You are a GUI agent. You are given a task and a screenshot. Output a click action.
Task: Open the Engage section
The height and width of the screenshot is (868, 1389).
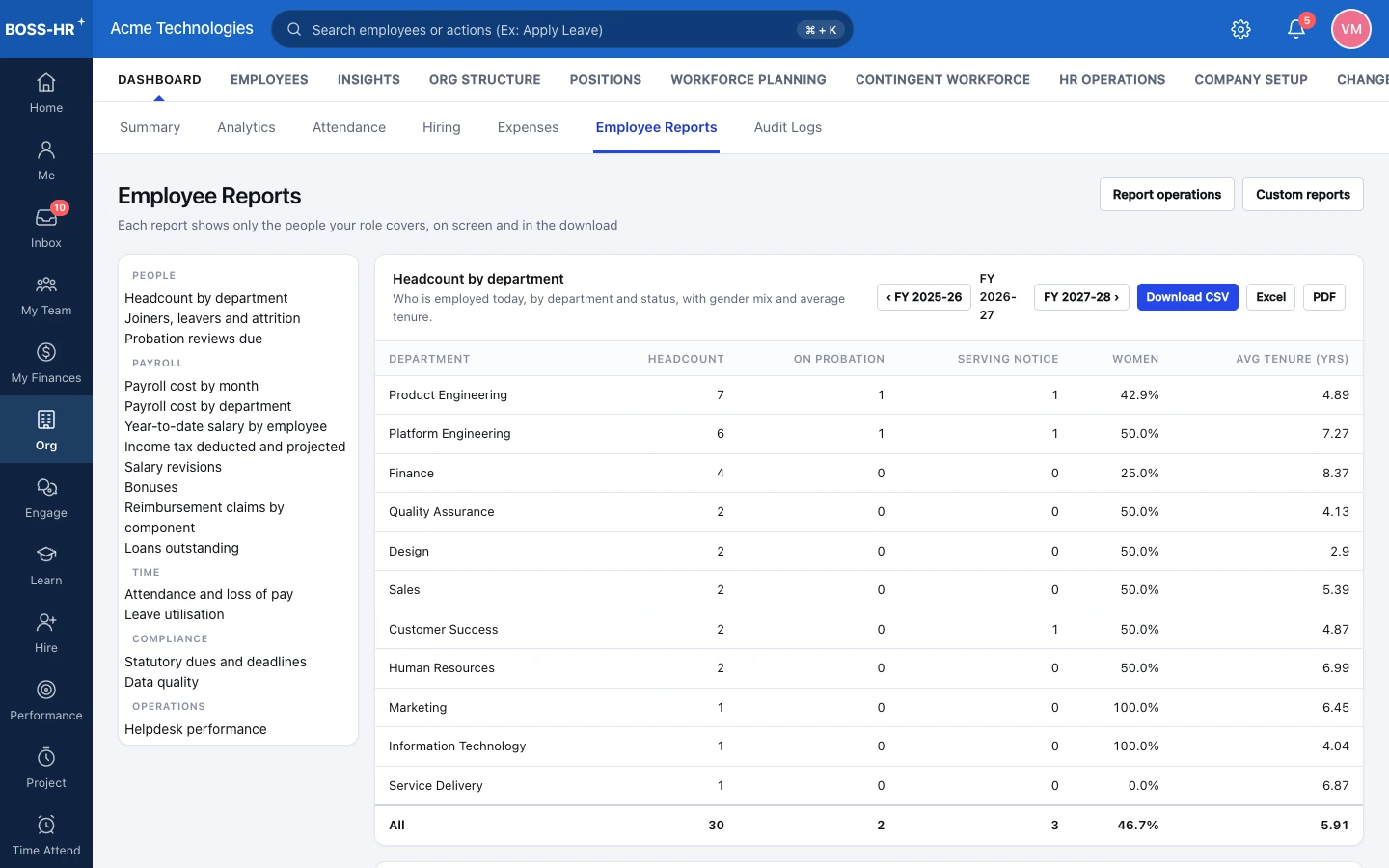coord(46,498)
